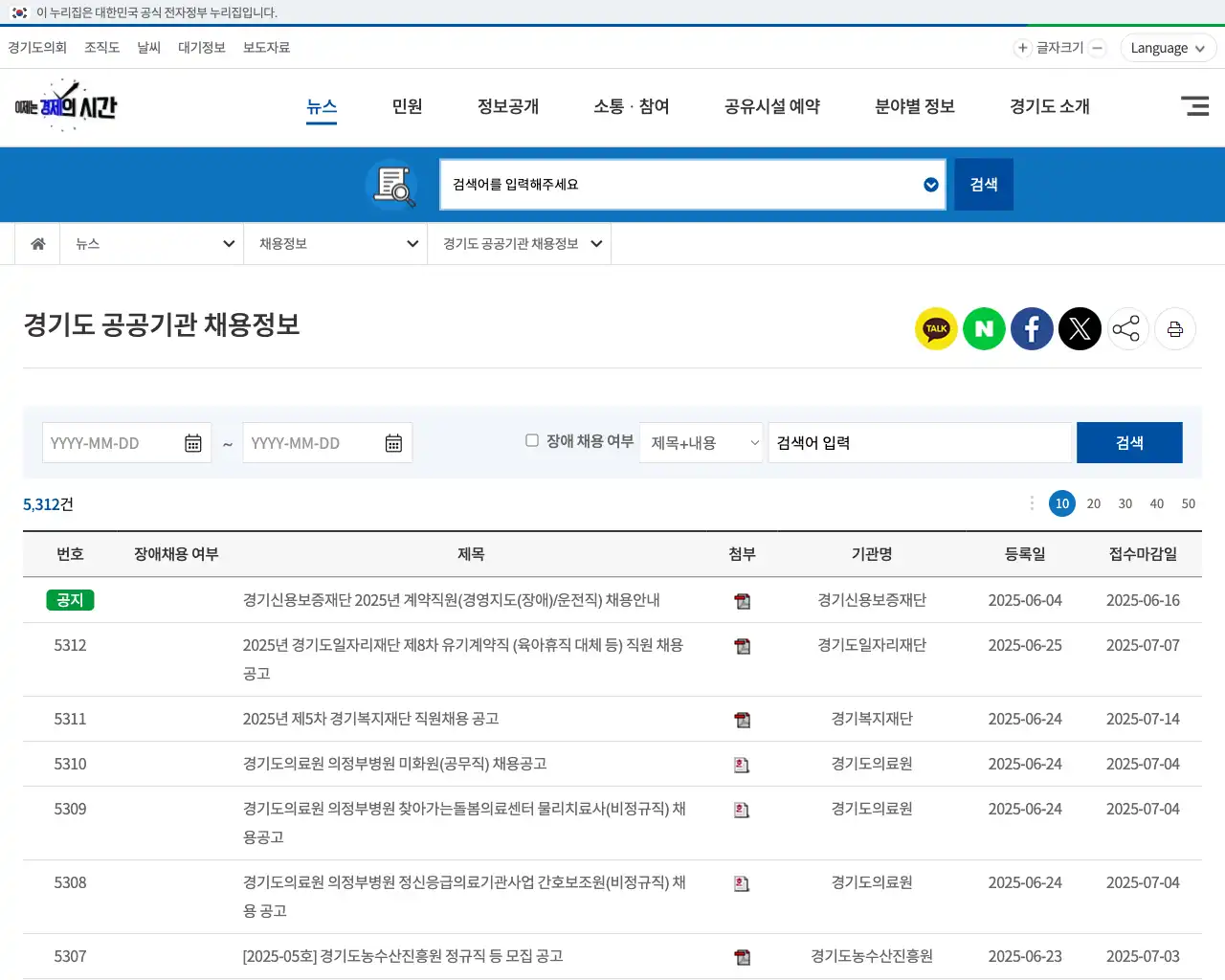Show 30 items per page

point(1125,503)
